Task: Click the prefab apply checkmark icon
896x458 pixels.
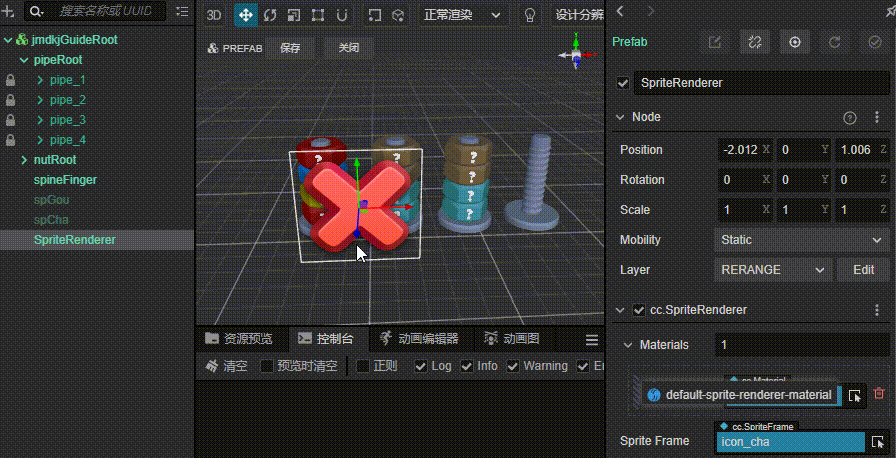Action: [875, 42]
